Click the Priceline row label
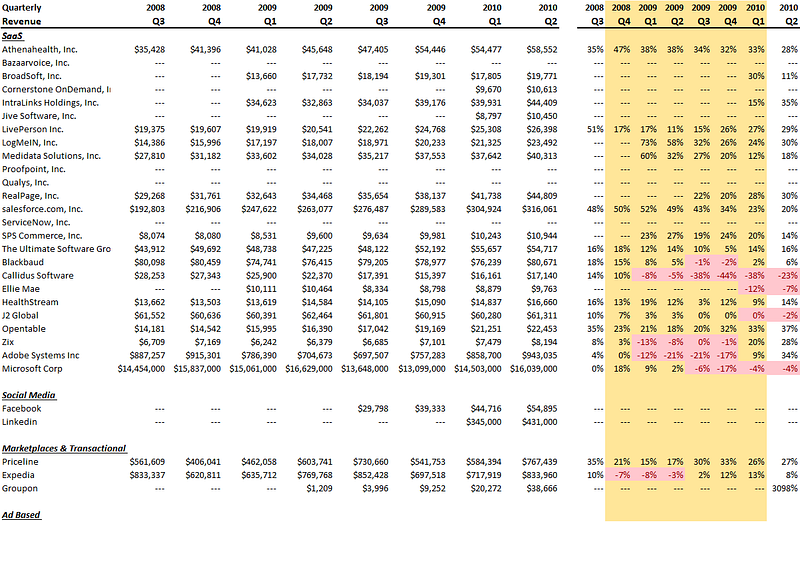This screenshot has width=800, height=585. point(20,462)
